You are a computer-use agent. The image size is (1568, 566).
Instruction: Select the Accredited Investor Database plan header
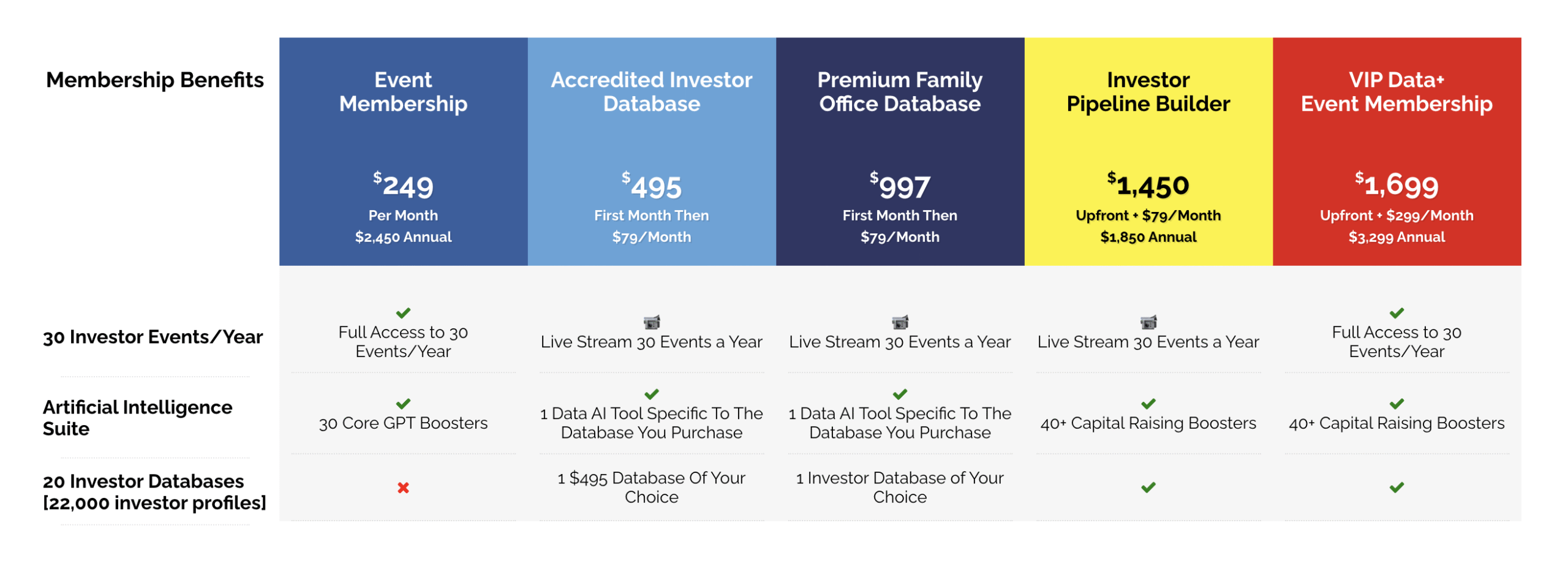click(x=651, y=91)
